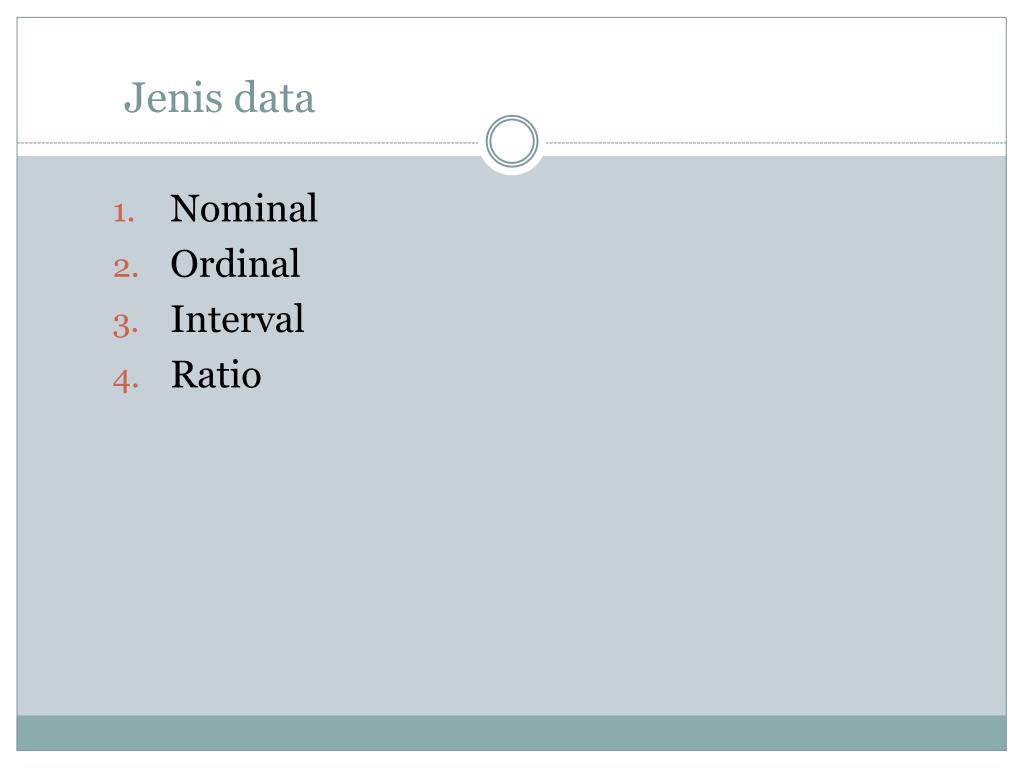Click the dashed divider left of the circle
The width and height of the screenshot is (1024, 768).
click(248, 142)
